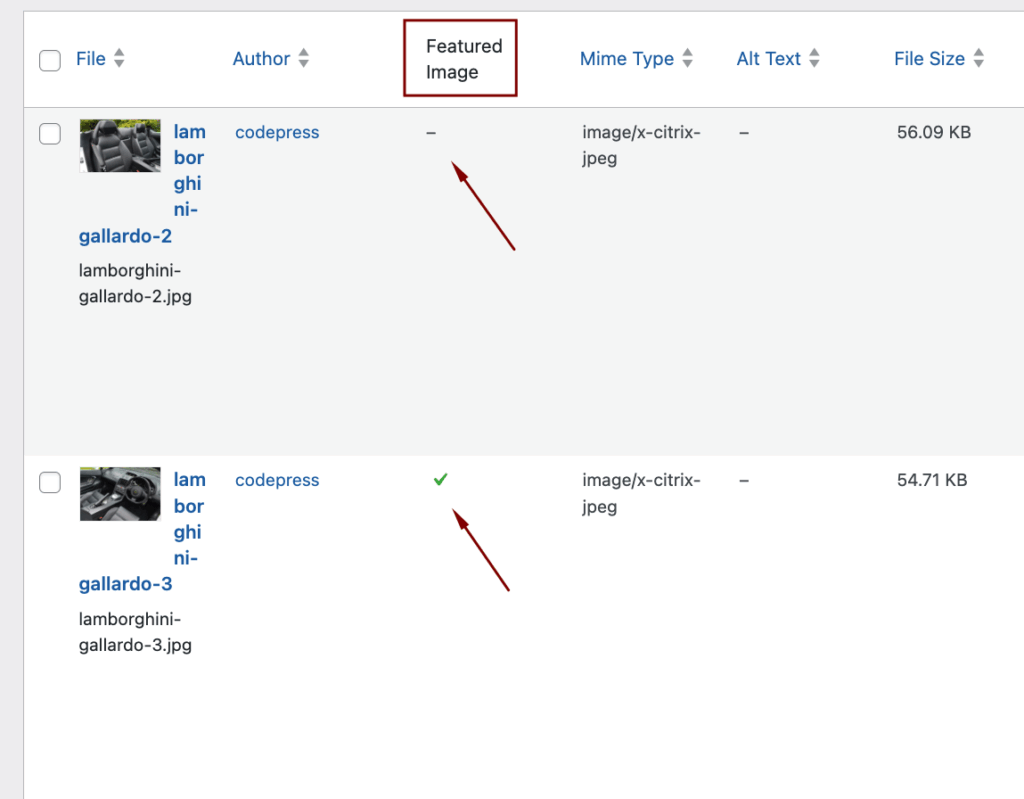Click the sort arrows next to Mime Type
Screen dimensions: 1024x799
click(x=687, y=58)
